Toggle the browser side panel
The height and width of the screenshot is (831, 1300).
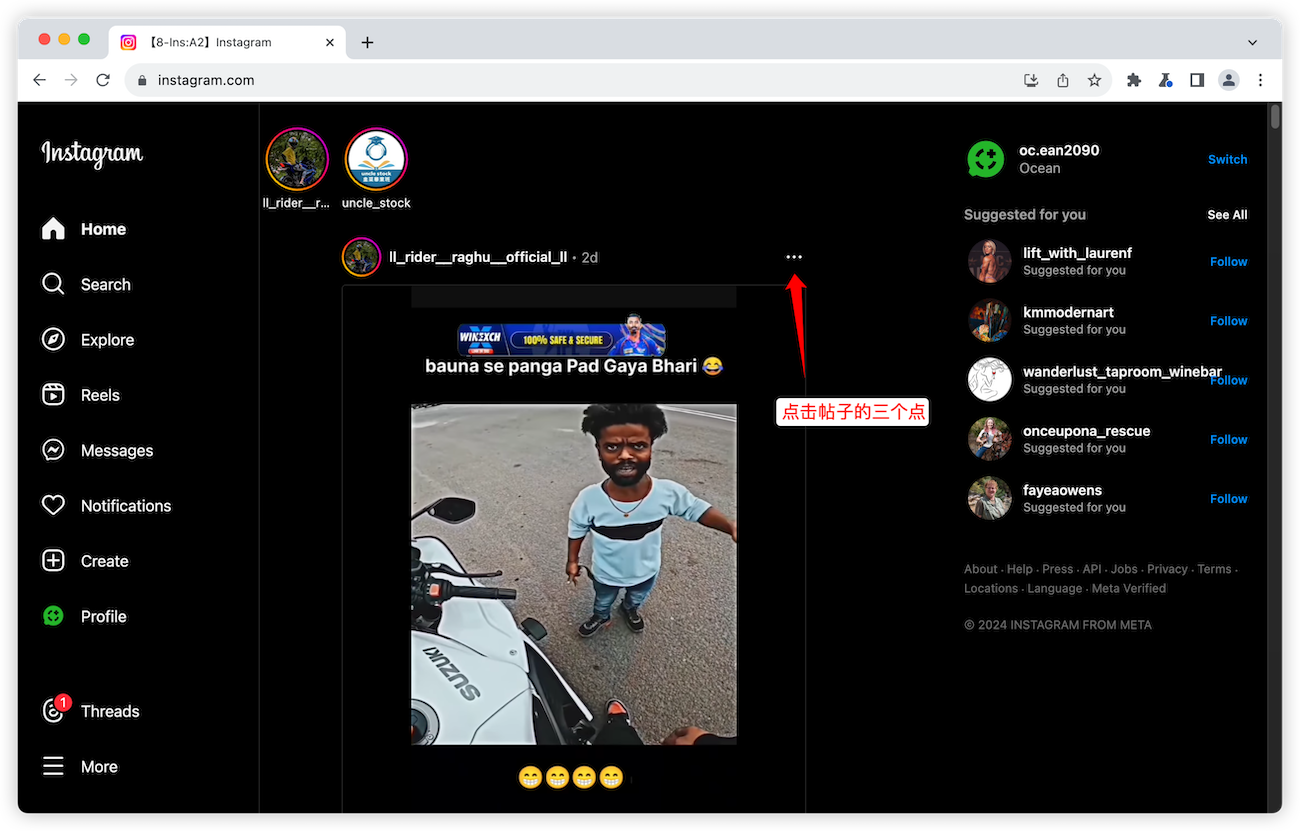pyautogui.click(x=1197, y=80)
